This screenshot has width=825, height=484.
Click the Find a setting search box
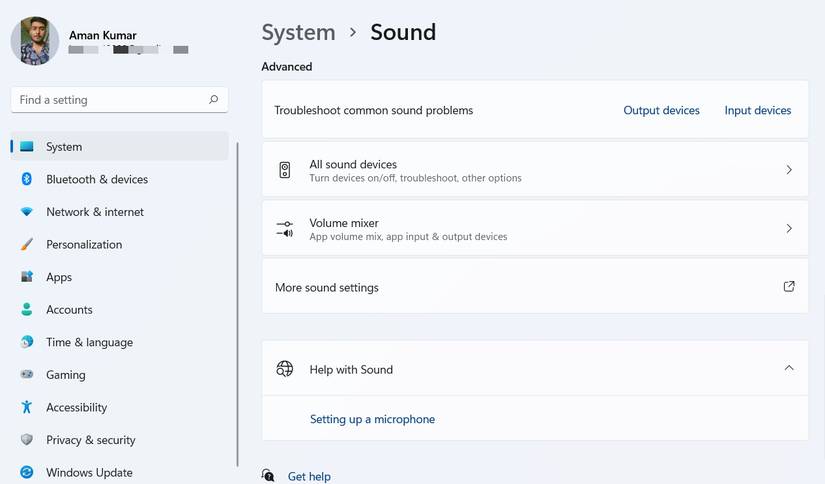point(119,99)
